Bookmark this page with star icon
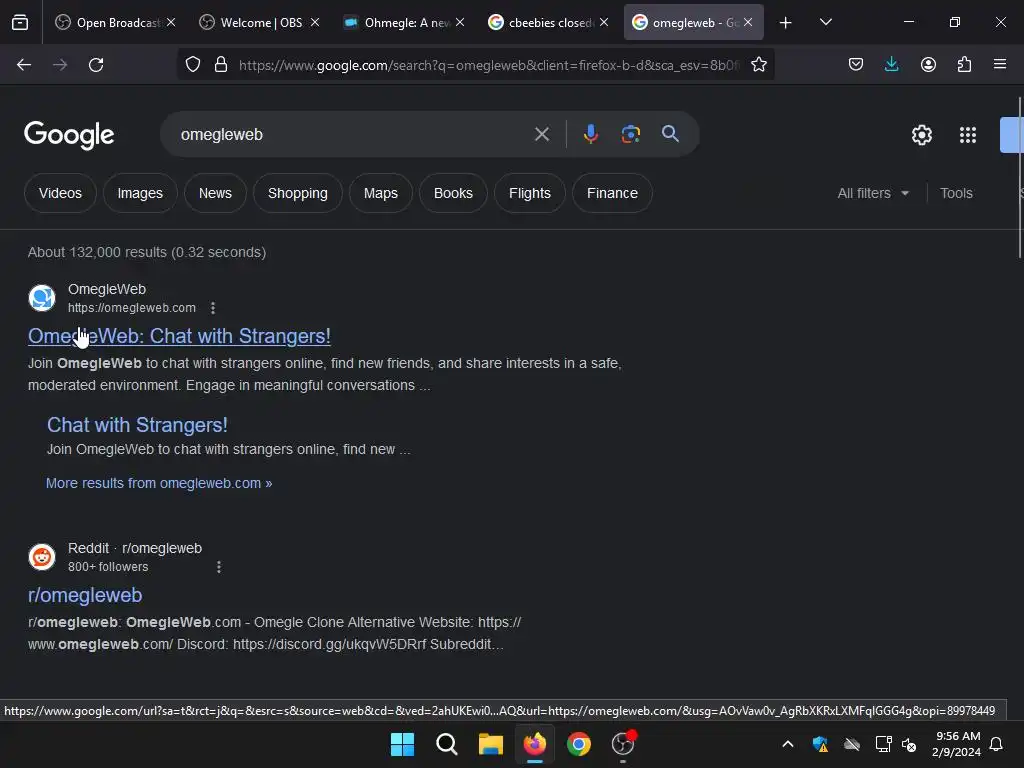This screenshot has height=768, width=1024. point(758,65)
